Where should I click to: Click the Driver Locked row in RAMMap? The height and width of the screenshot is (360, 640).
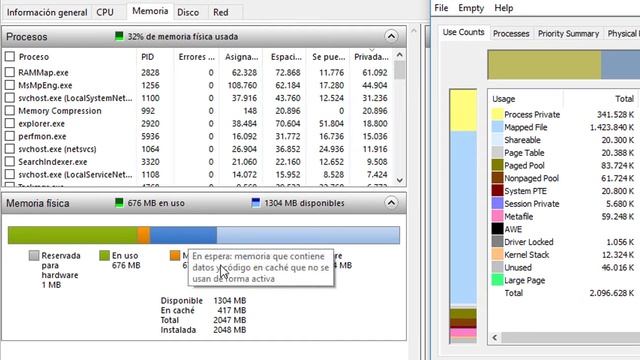pos(564,242)
